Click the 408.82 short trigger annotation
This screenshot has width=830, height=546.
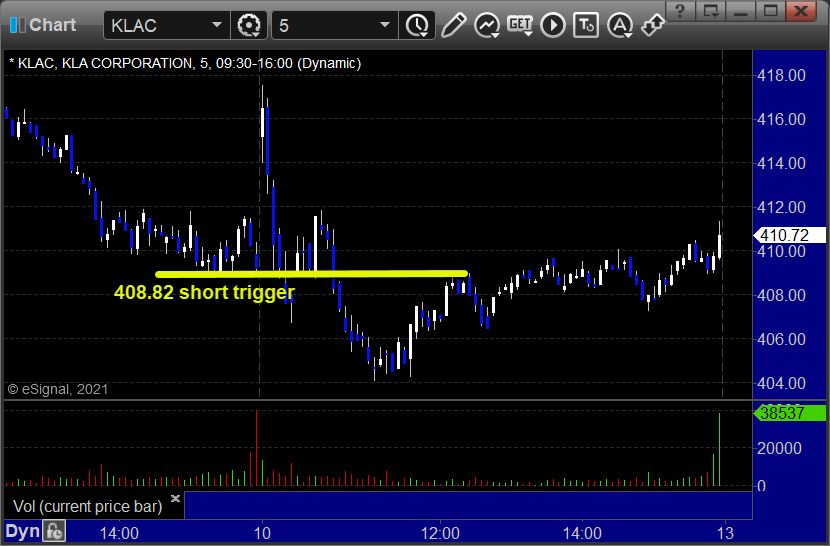pyautogui.click(x=204, y=292)
